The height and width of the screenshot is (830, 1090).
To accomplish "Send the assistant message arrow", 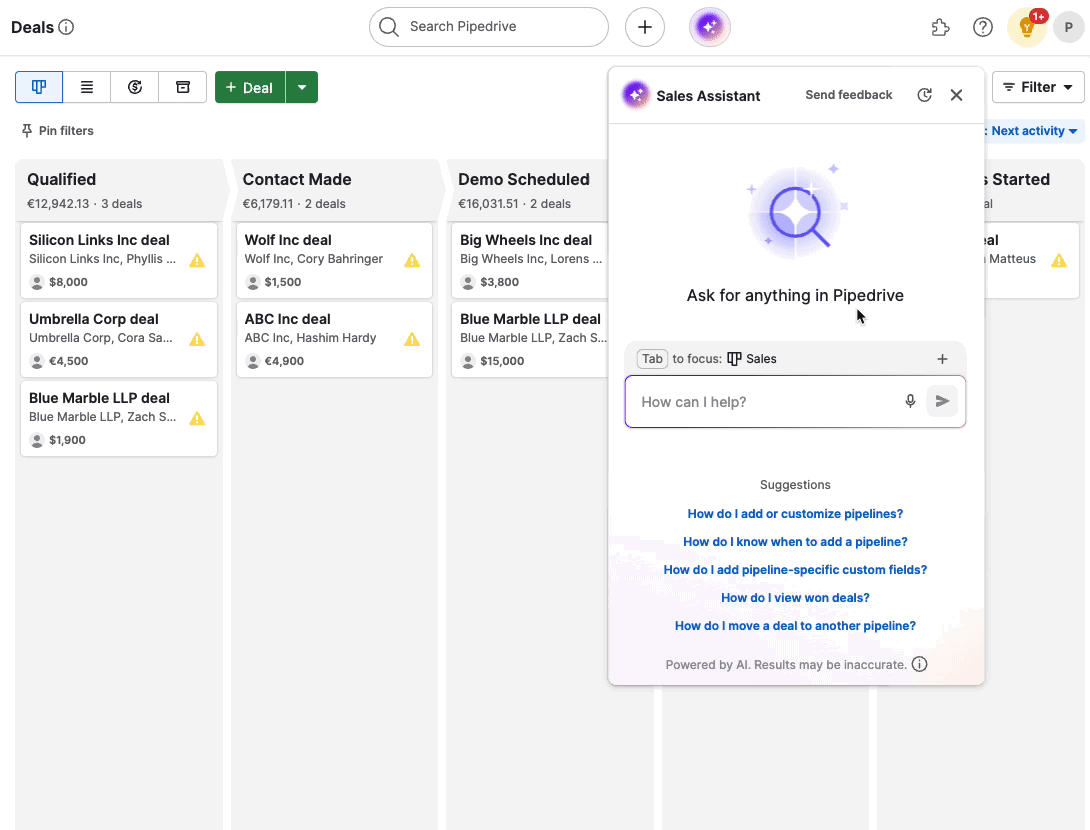I will click(x=942, y=401).
